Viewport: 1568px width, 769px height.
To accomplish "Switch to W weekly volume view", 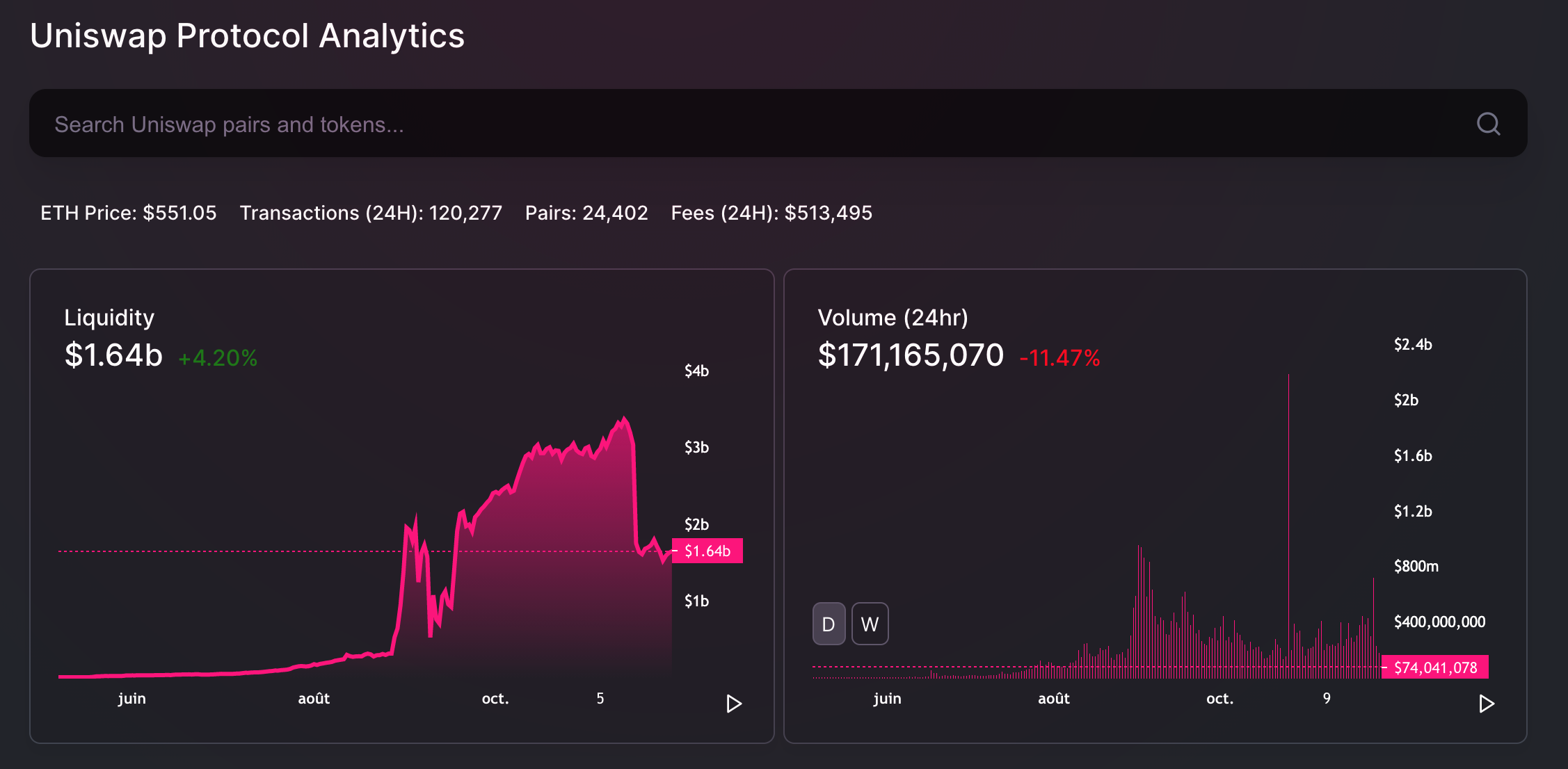I will pyautogui.click(x=870, y=624).
